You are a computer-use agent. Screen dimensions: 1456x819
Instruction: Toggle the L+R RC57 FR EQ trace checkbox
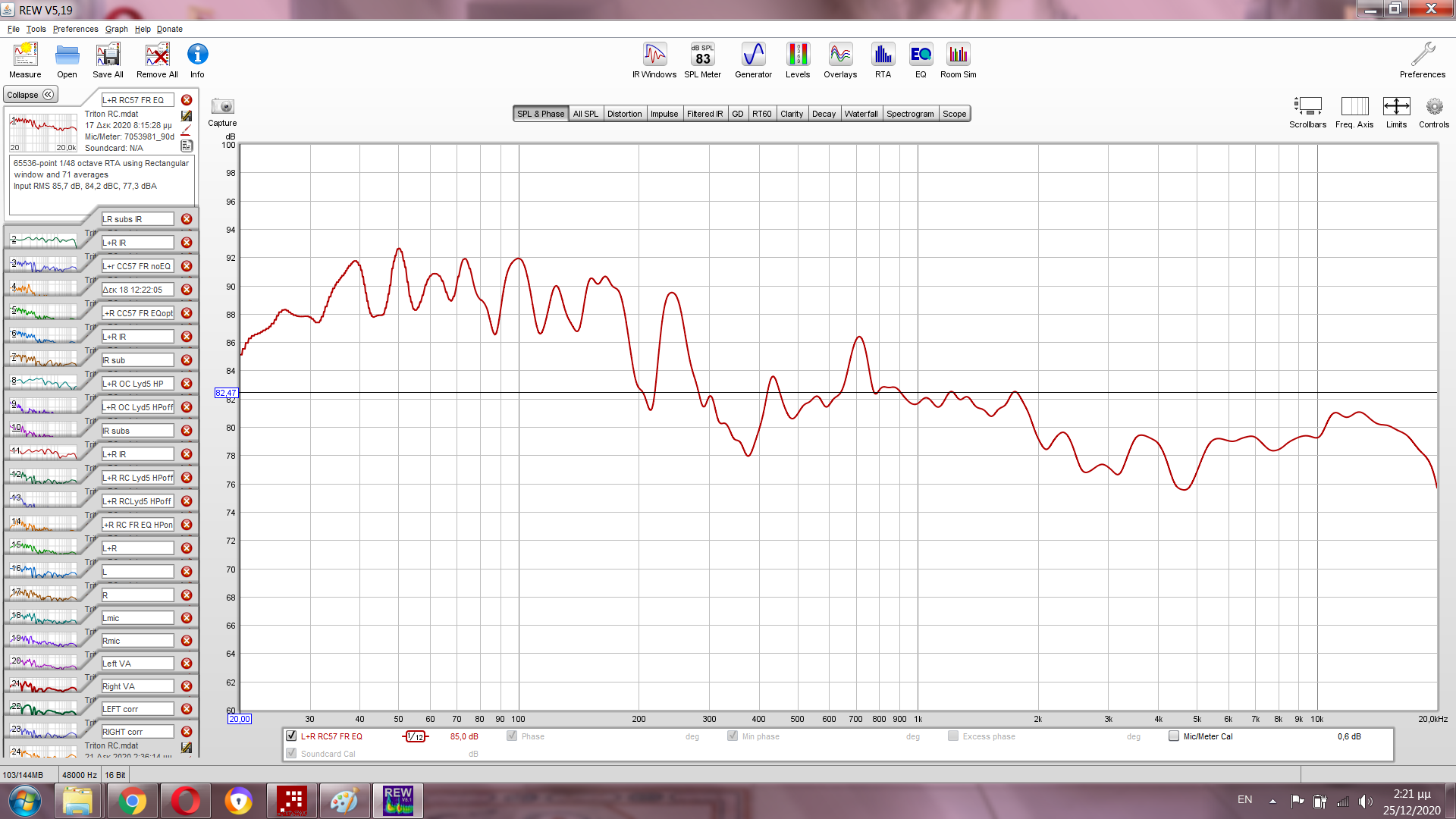coord(291,736)
